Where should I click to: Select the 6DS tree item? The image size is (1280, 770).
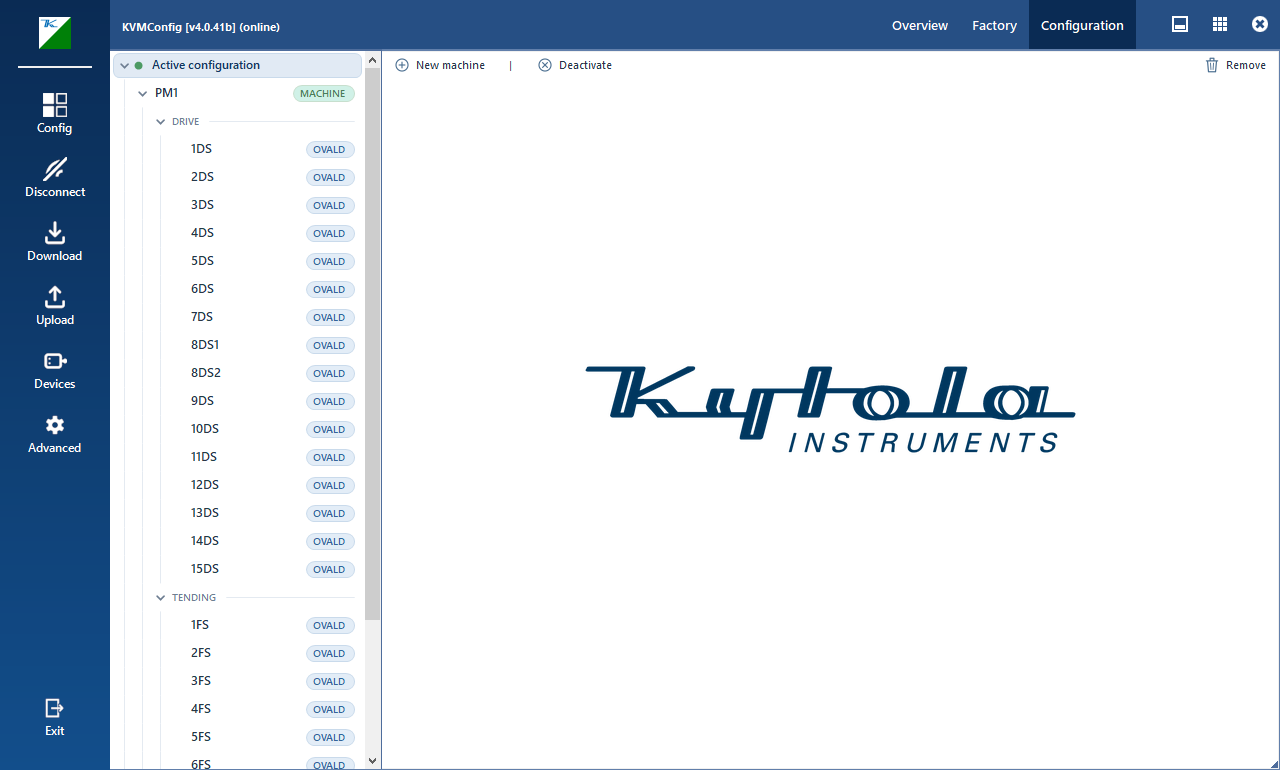pos(202,289)
